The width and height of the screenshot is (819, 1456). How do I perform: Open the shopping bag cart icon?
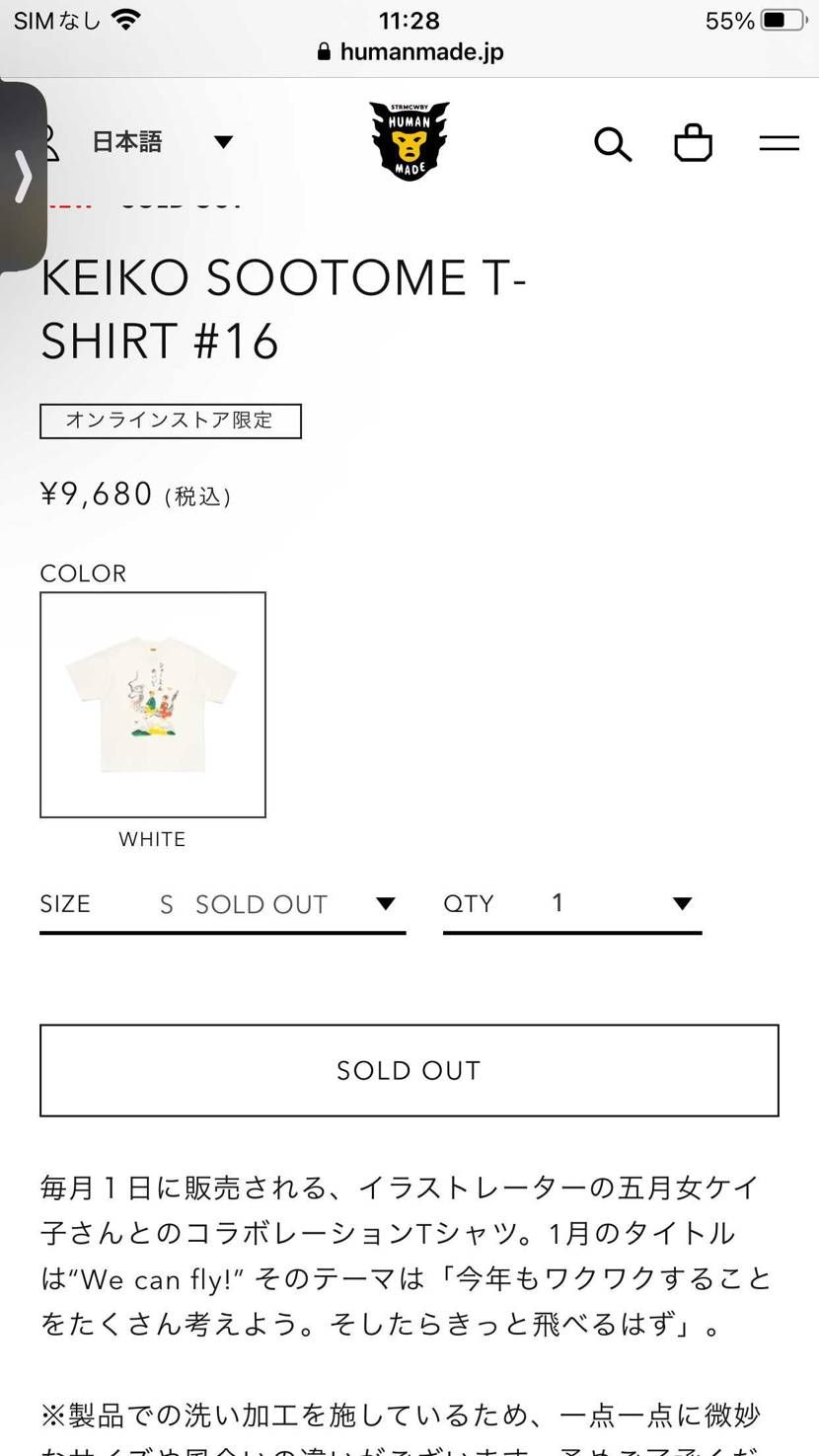(694, 141)
